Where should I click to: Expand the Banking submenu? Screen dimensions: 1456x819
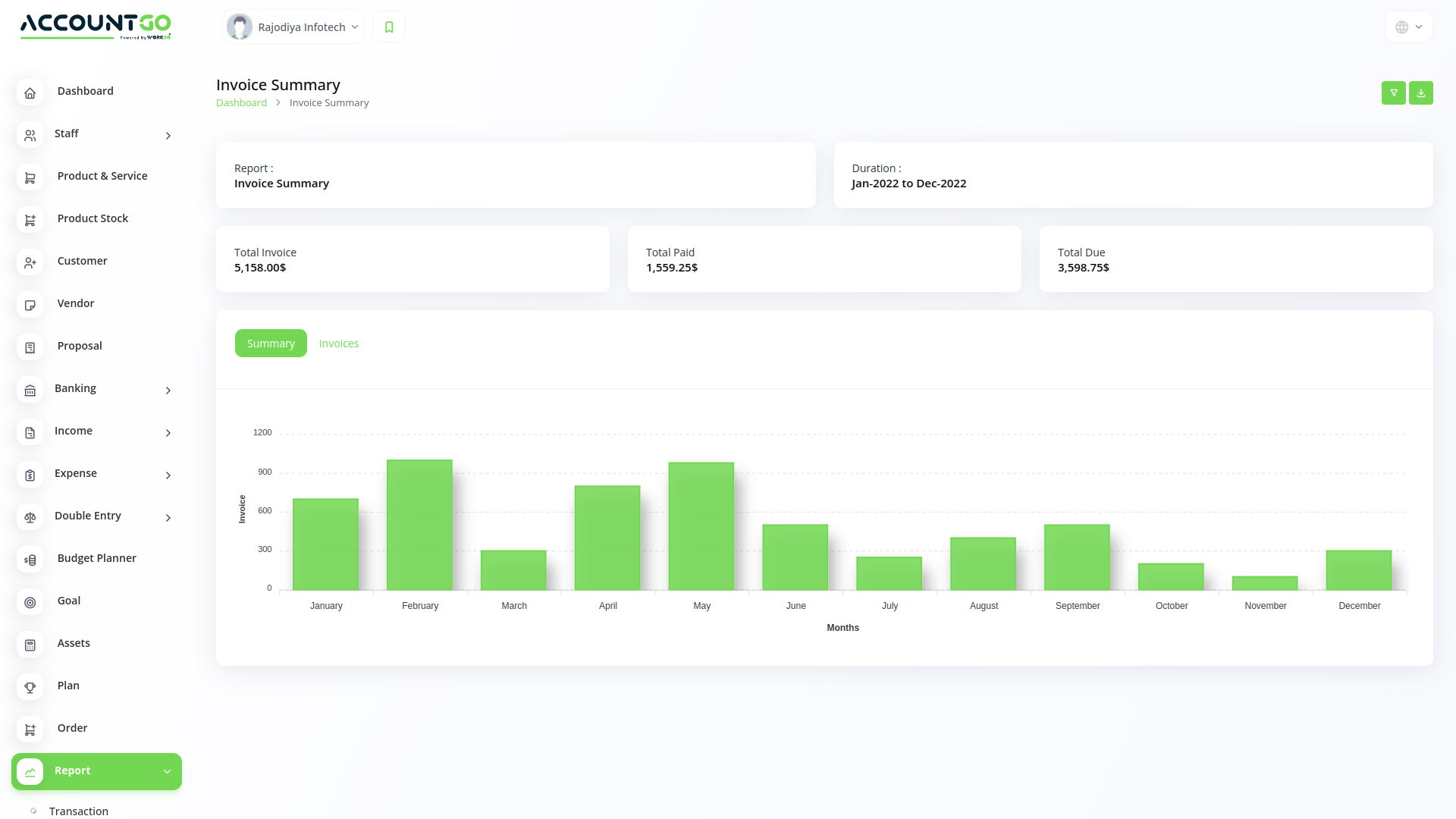(168, 391)
